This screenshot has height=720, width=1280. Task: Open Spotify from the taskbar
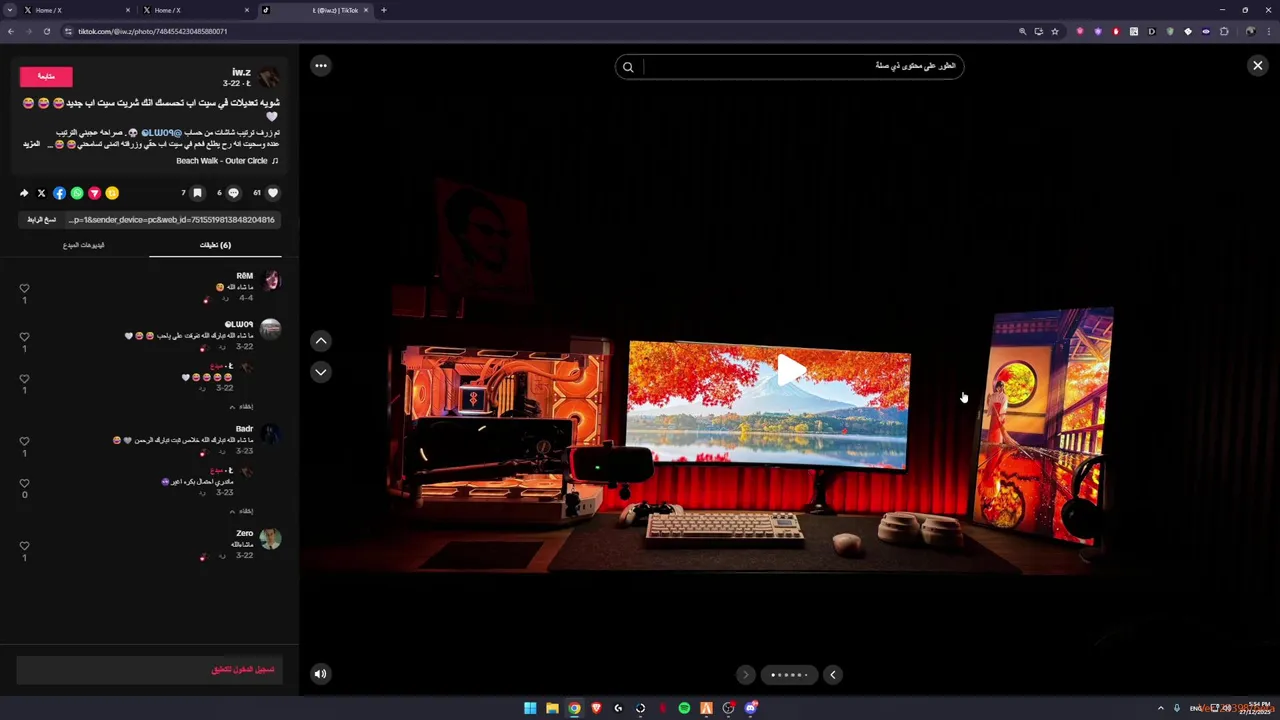pyautogui.click(x=684, y=708)
